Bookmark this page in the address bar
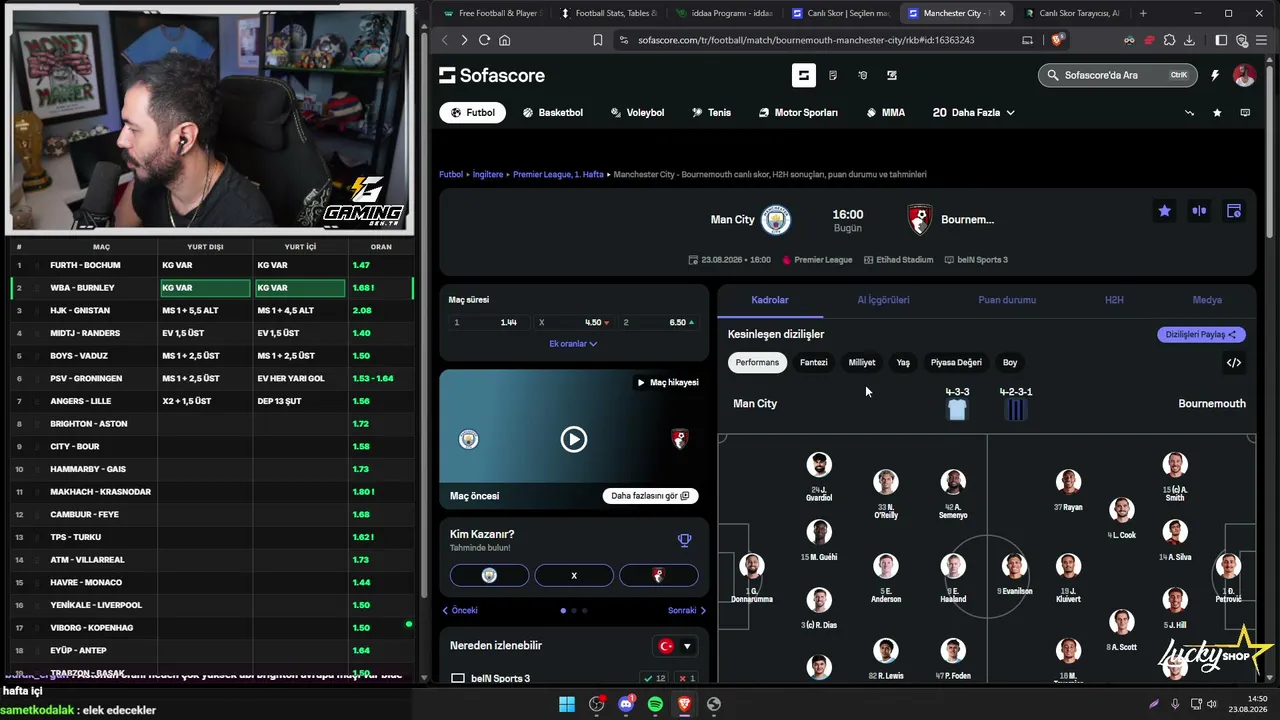1280x720 pixels. pyautogui.click(x=598, y=40)
